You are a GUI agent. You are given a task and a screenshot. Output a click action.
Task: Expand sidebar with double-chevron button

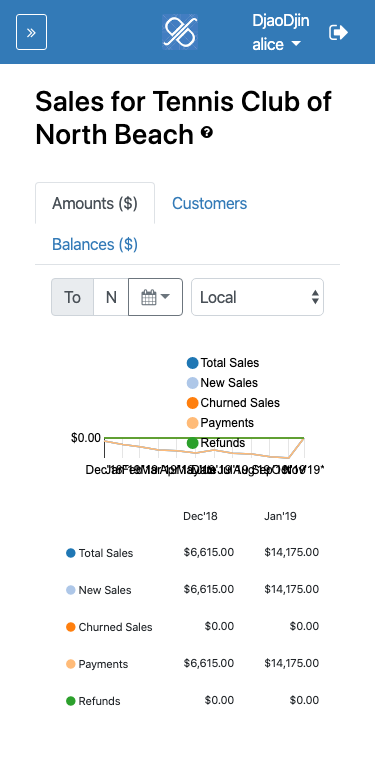pos(32,32)
